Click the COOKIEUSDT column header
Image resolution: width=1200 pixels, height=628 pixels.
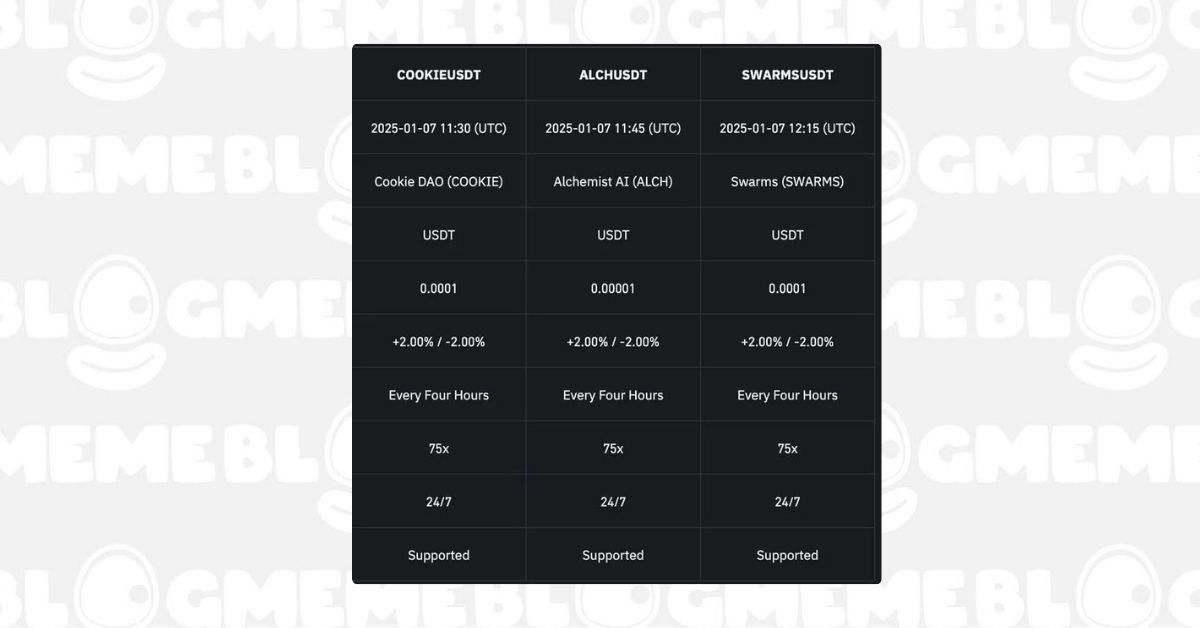pos(438,75)
